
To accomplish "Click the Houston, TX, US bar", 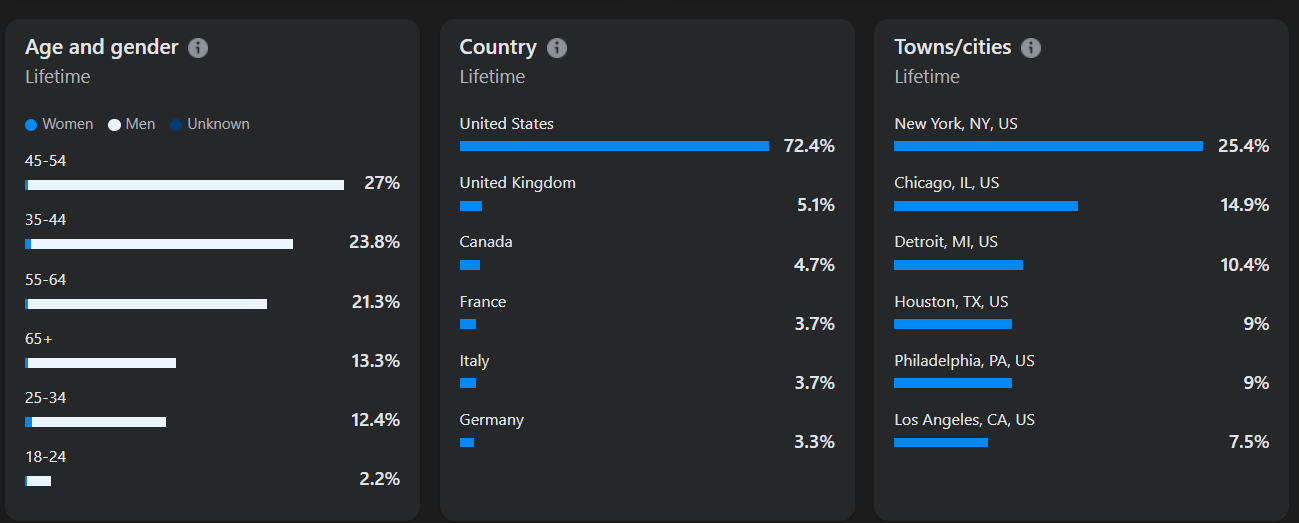I will [x=953, y=324].
